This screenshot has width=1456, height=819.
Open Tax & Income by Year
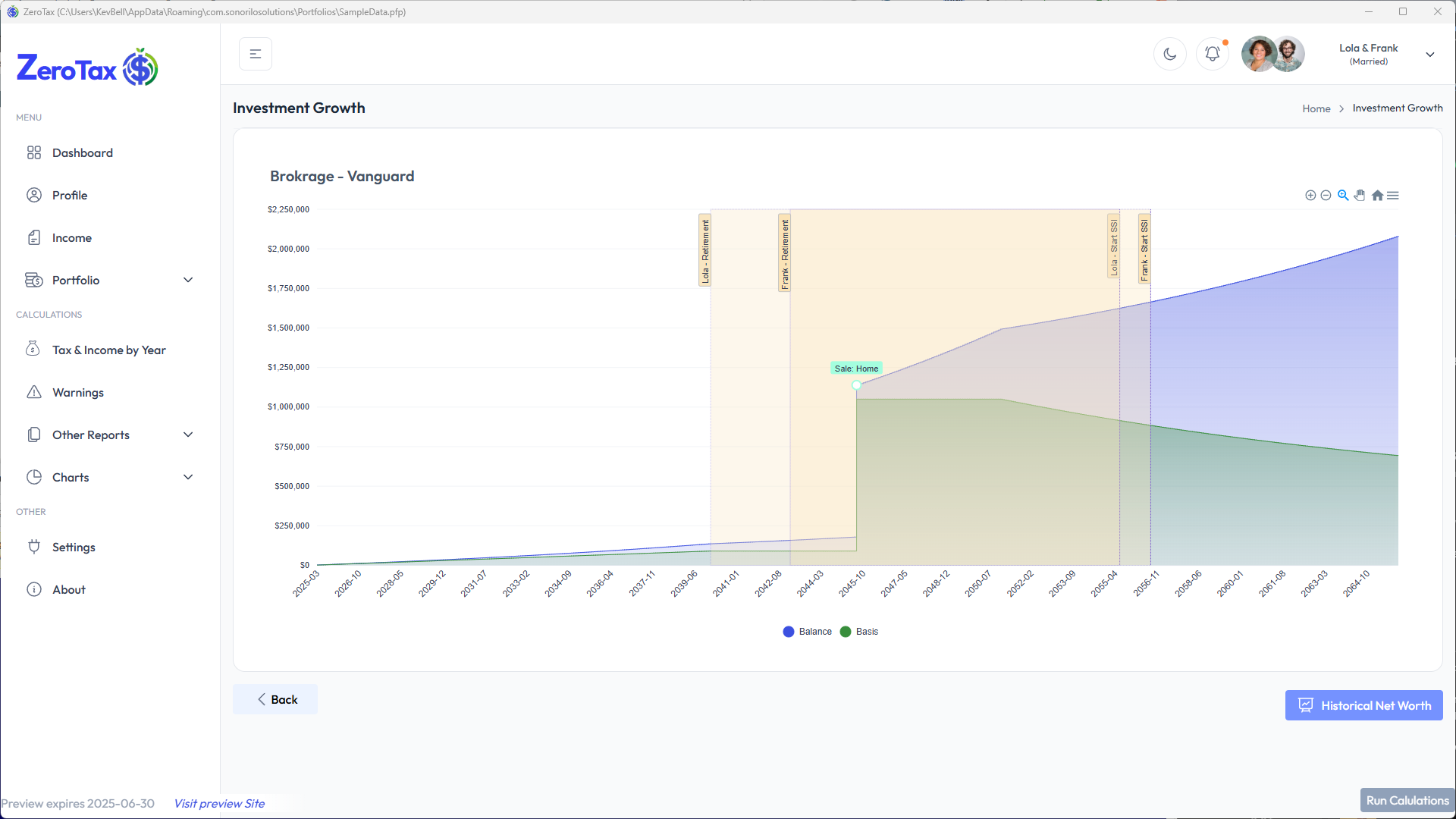[108, 350]
